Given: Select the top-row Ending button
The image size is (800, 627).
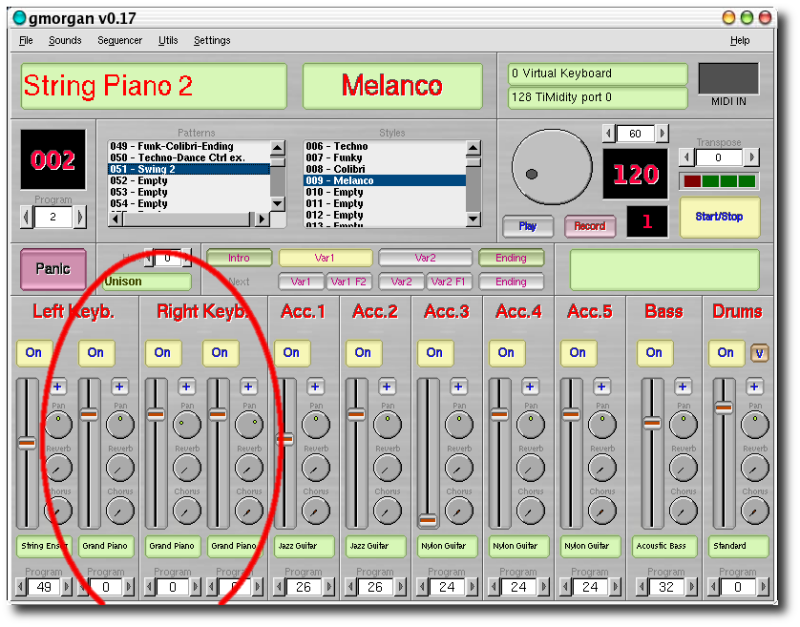Looking at the screenshot, I should [511, 258].
